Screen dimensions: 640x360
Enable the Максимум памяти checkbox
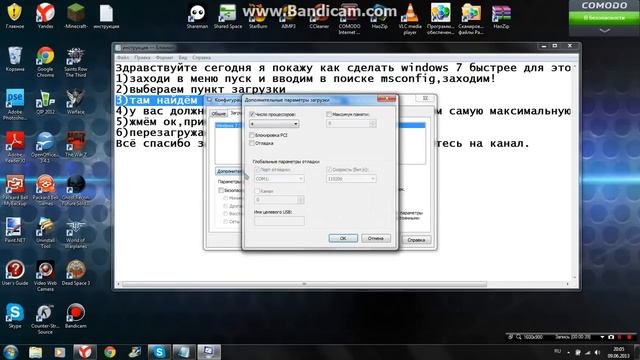329,114
